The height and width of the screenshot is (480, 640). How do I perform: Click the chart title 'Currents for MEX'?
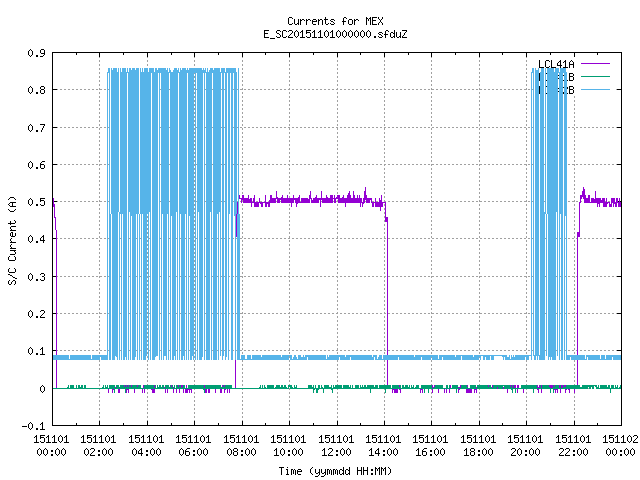[x=335, y=21]
